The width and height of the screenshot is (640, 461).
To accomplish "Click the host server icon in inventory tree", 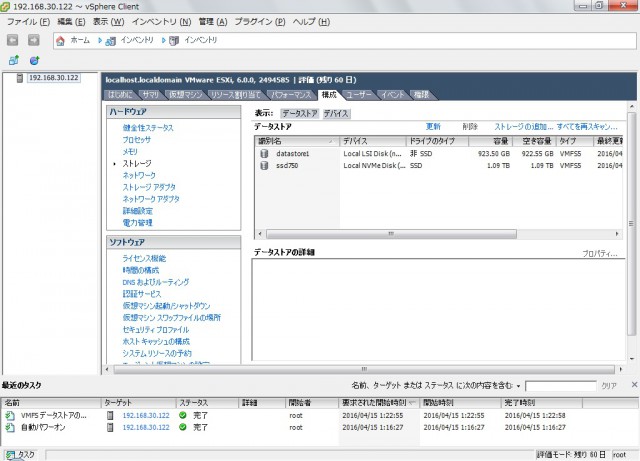I will coord(20,77).
